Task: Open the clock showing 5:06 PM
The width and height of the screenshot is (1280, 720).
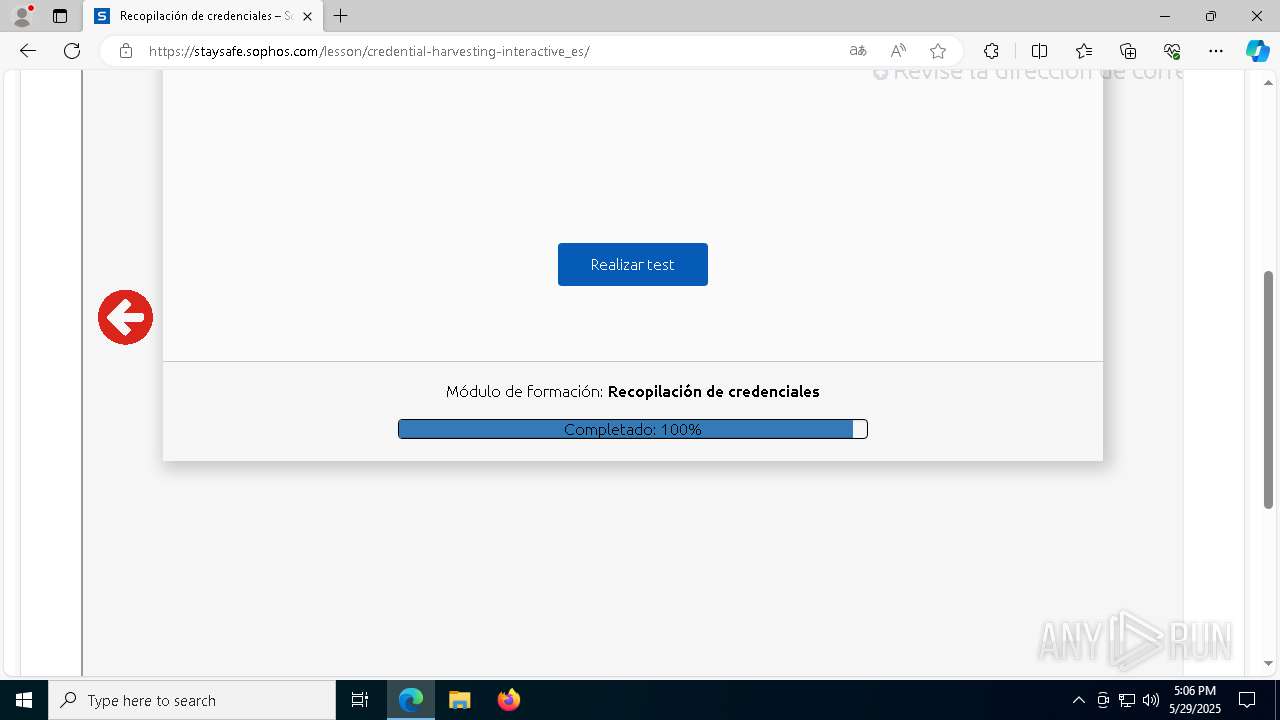Action: click(1195, 700)
